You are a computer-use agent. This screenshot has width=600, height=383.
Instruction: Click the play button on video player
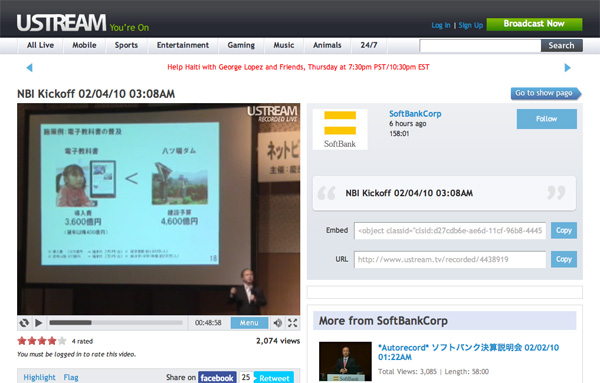(39, 323)
